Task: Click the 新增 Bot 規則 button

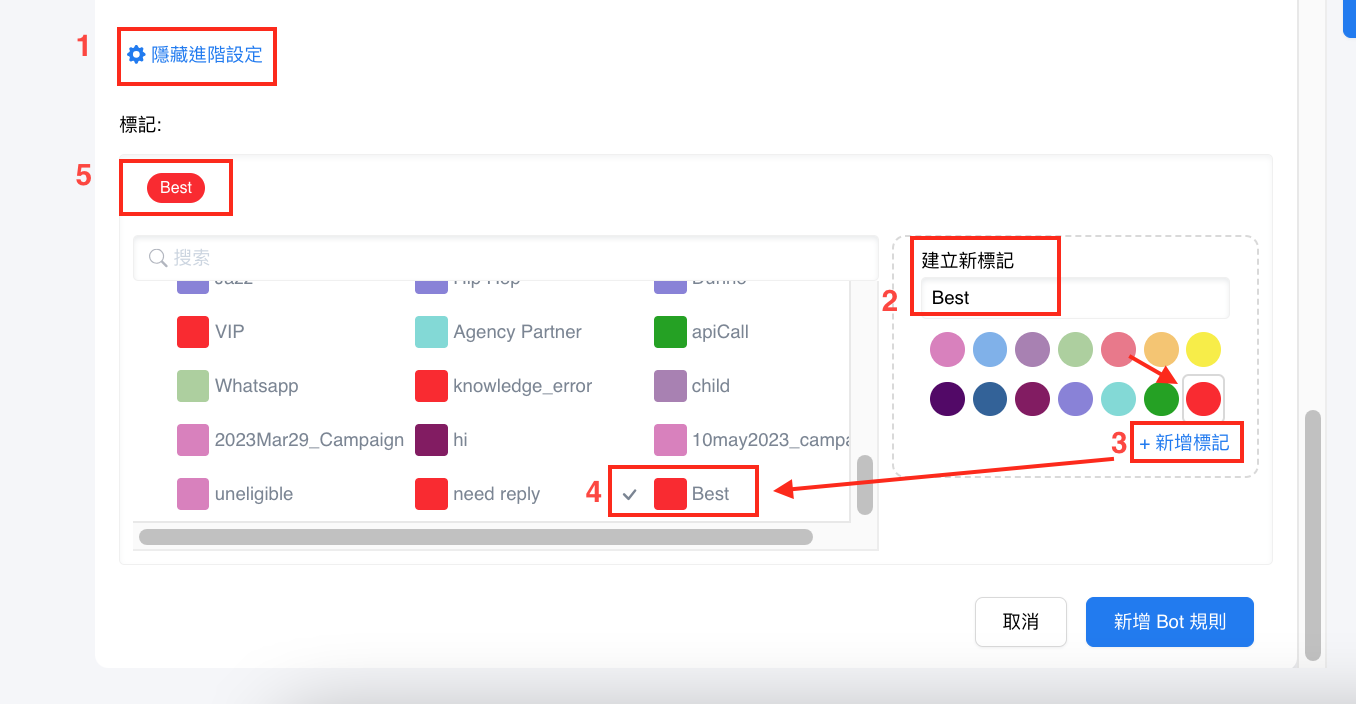Action: pos(1169,622)
